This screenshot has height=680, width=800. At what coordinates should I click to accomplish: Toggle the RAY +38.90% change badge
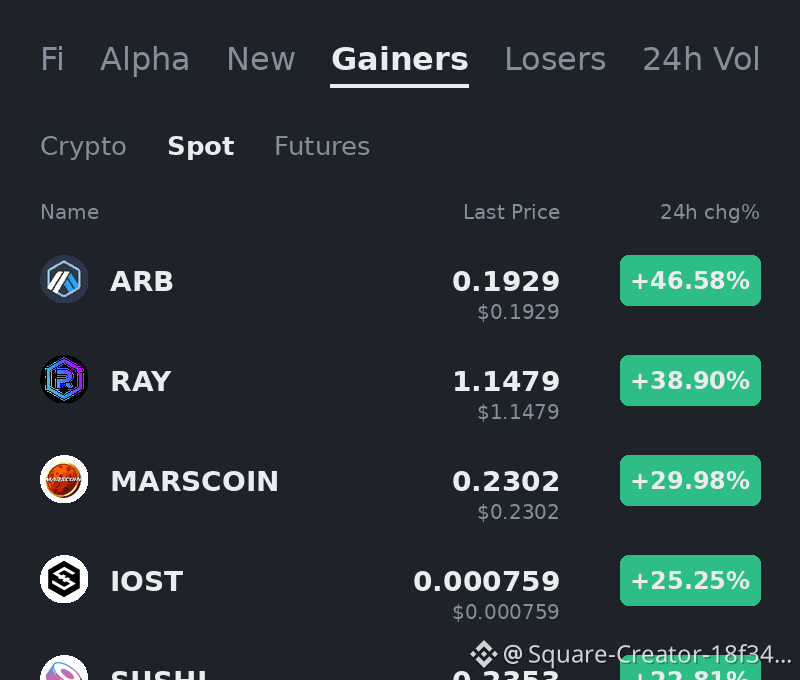point(690,381)
